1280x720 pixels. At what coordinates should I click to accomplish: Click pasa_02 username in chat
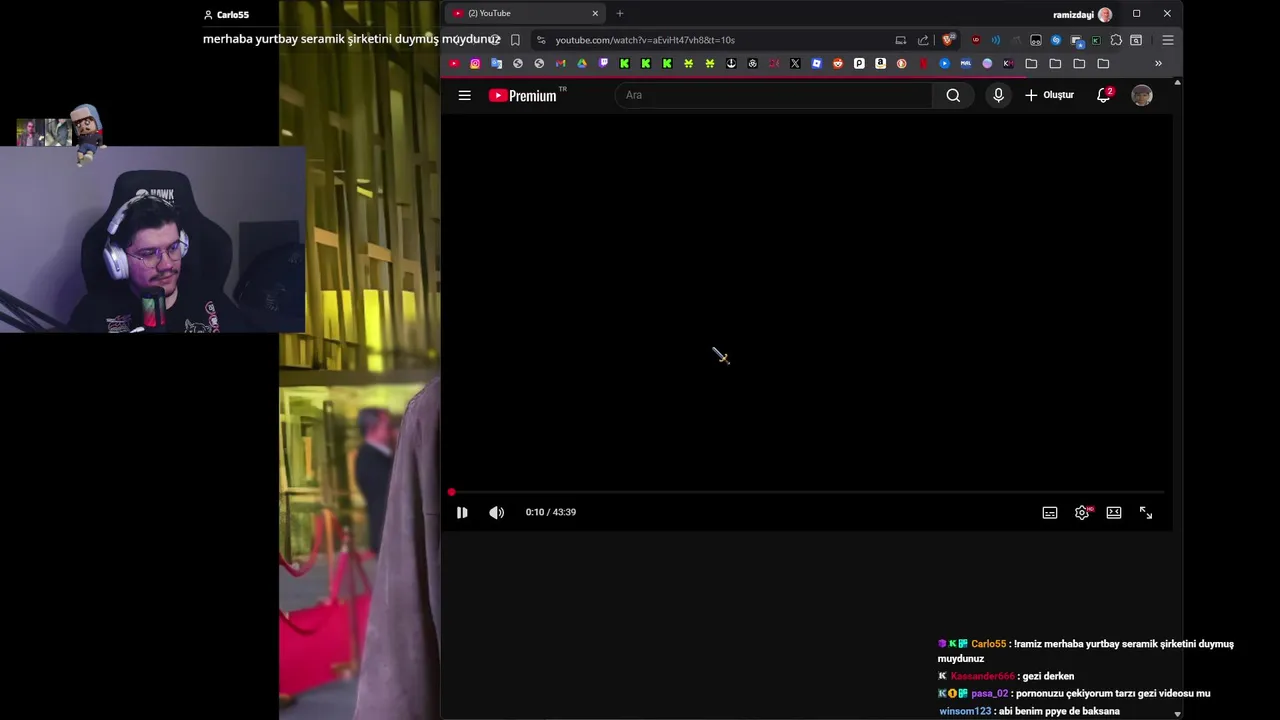[989, 693]
